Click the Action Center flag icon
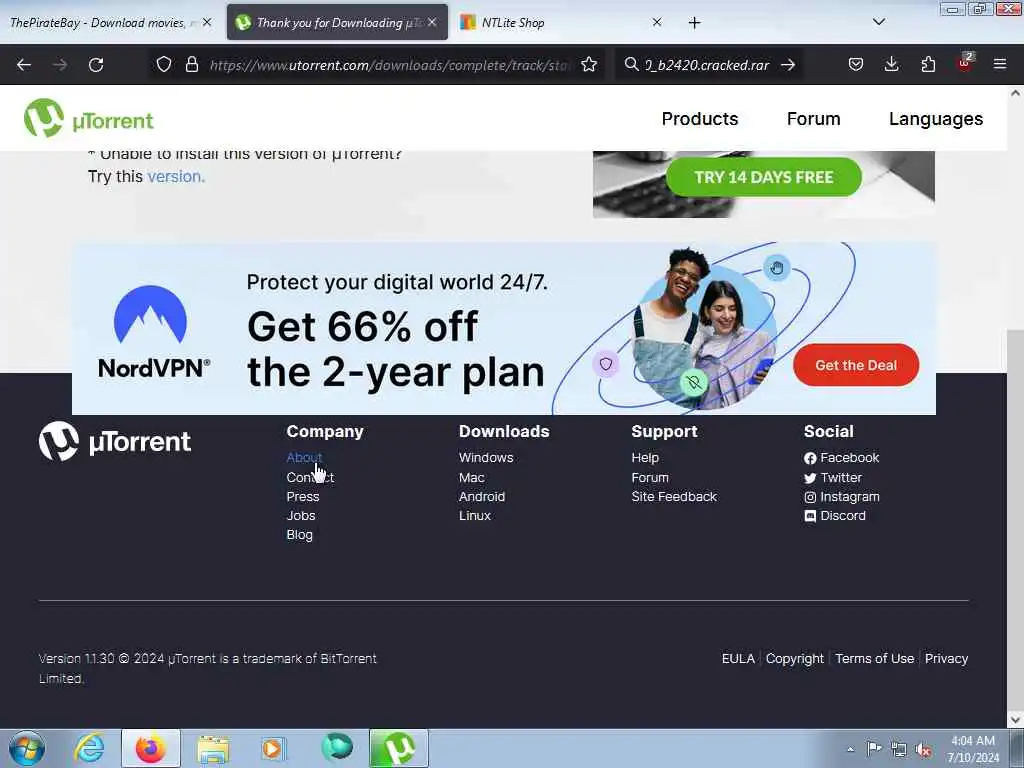The image size is (1024, 768). [874, 748]
